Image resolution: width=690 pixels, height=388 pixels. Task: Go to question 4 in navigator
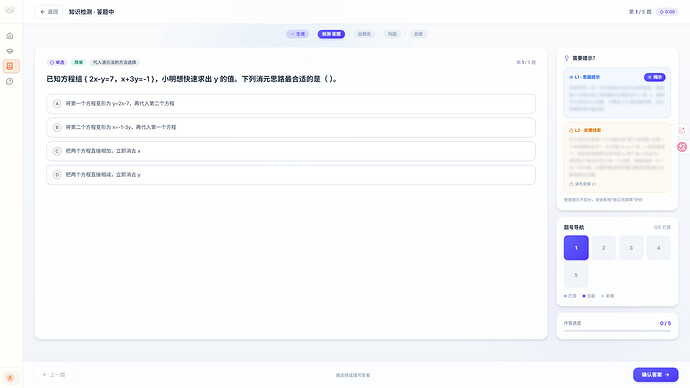[658, 248]
